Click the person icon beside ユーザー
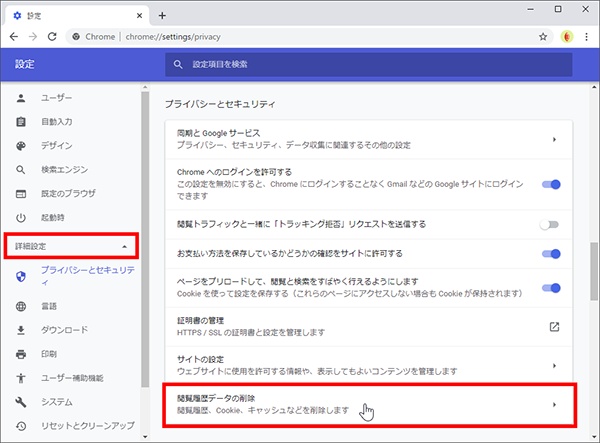This screenshot has height=443, width=600. pyautogui.click(x=21, y=98)
